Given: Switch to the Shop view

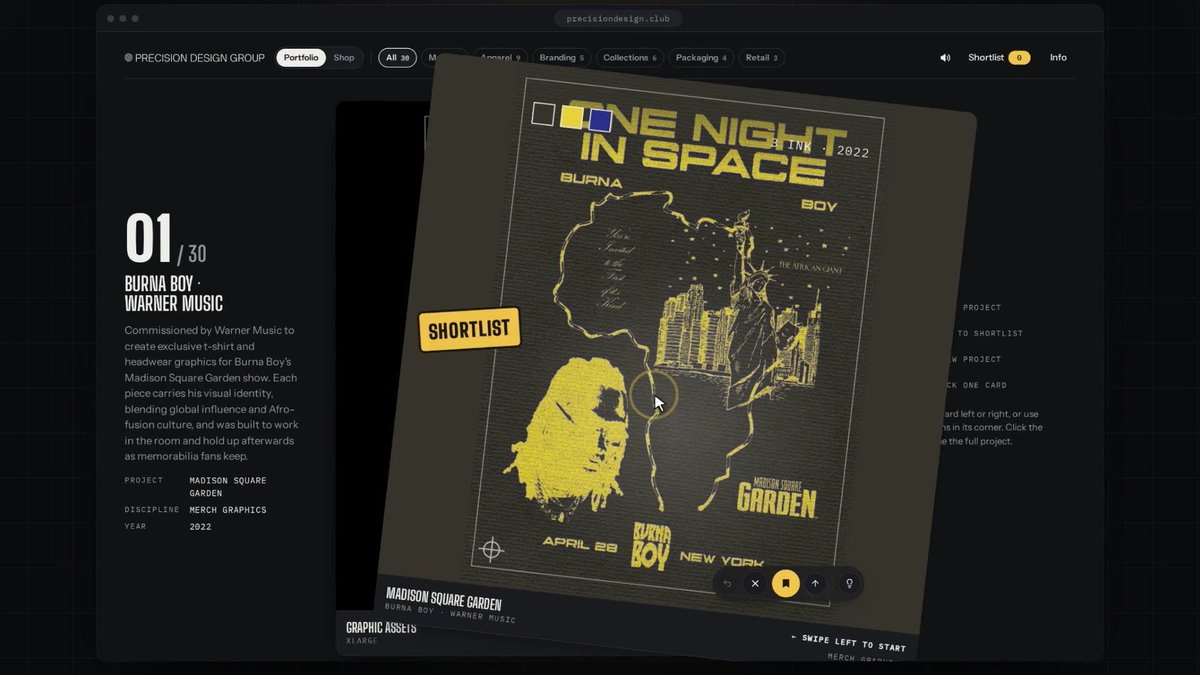Looking at the screenshot, I should click(x=344, y=58).
